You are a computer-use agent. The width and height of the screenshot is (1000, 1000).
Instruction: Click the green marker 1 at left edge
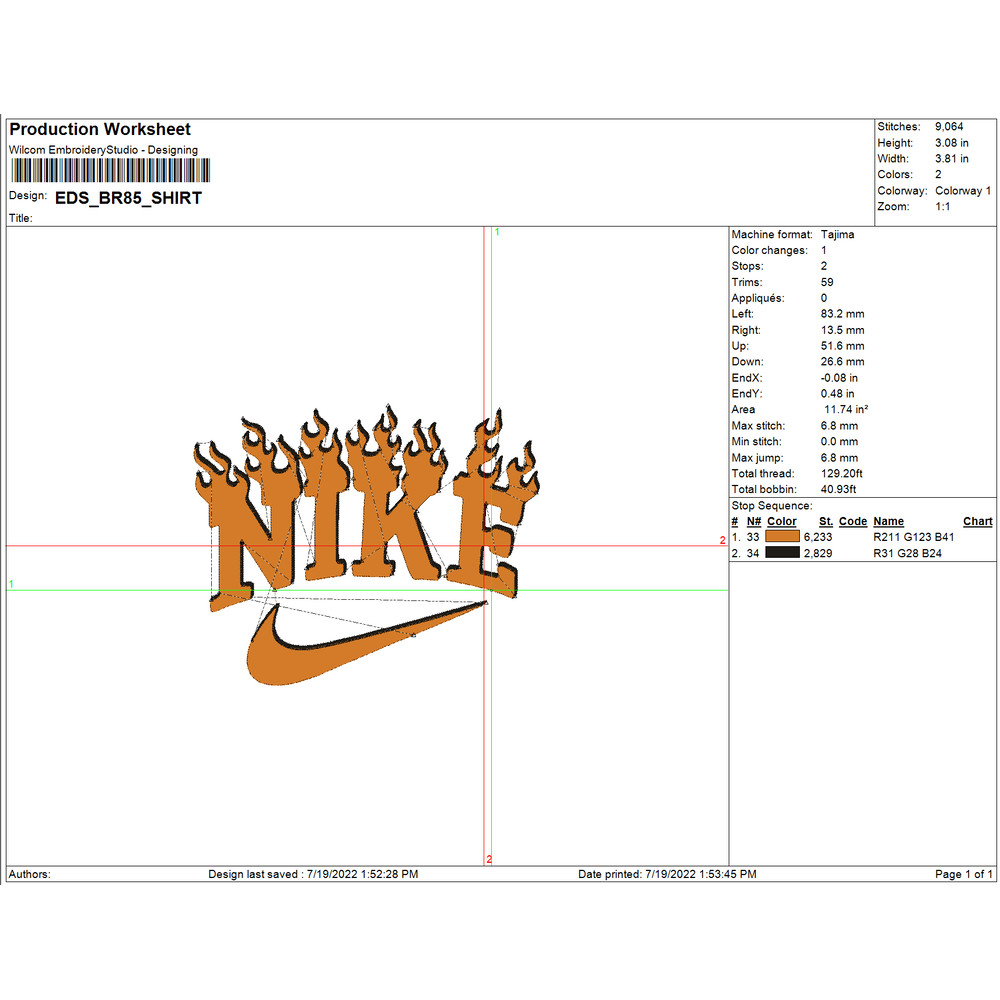coord(11,583)
